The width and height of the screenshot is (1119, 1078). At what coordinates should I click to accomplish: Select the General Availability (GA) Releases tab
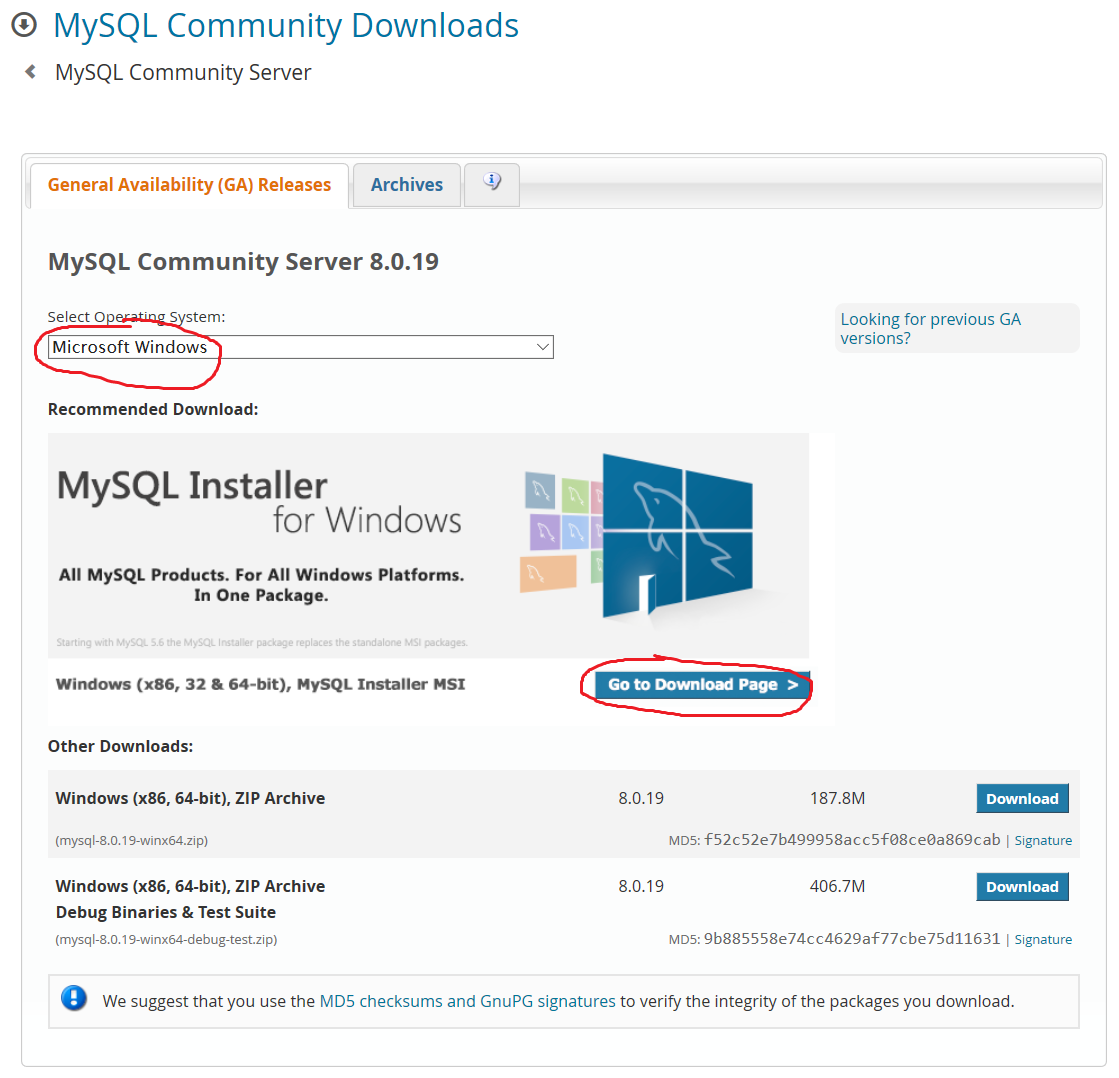click(x=189, y=185)
